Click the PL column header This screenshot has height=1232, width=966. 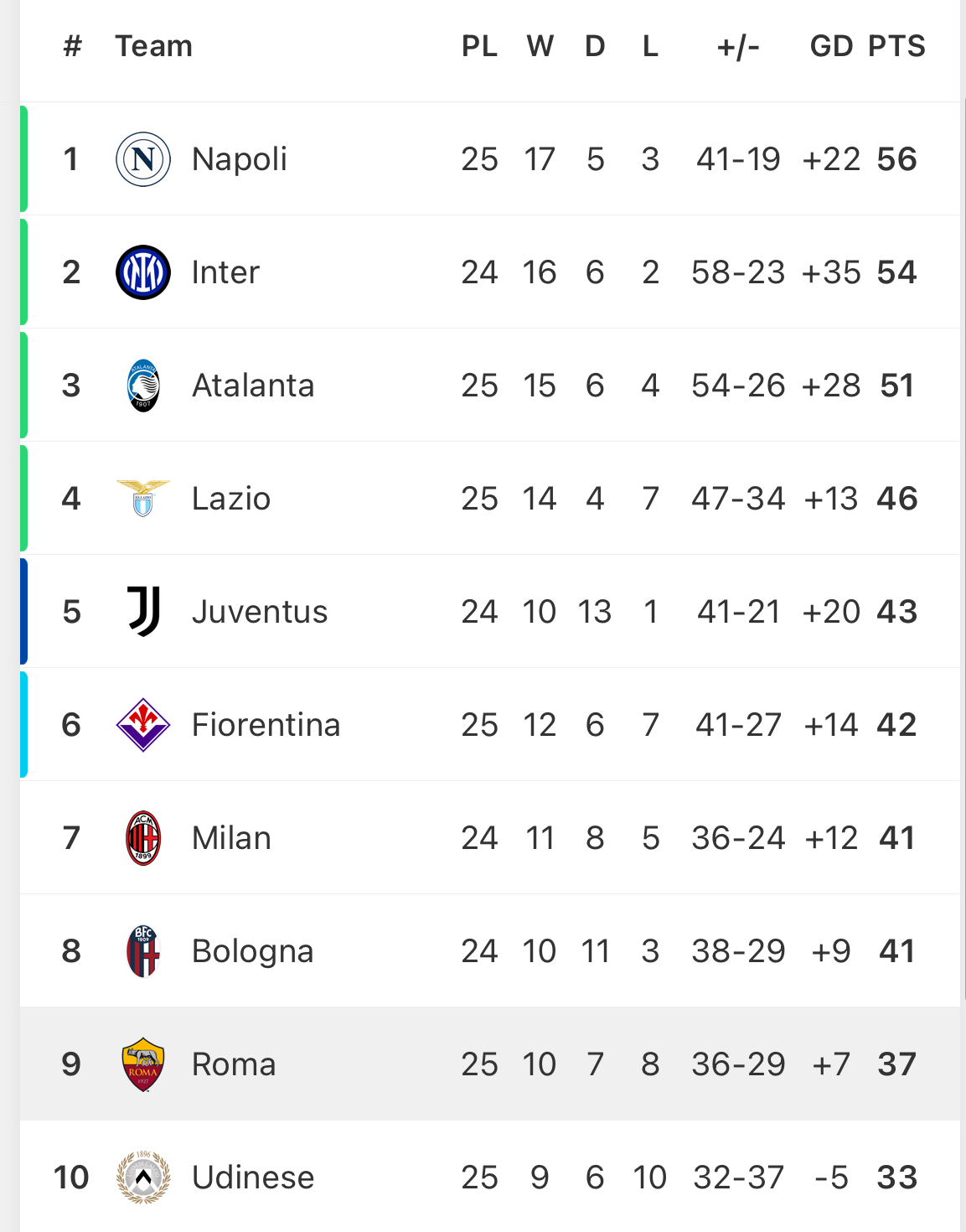point(479,46)
